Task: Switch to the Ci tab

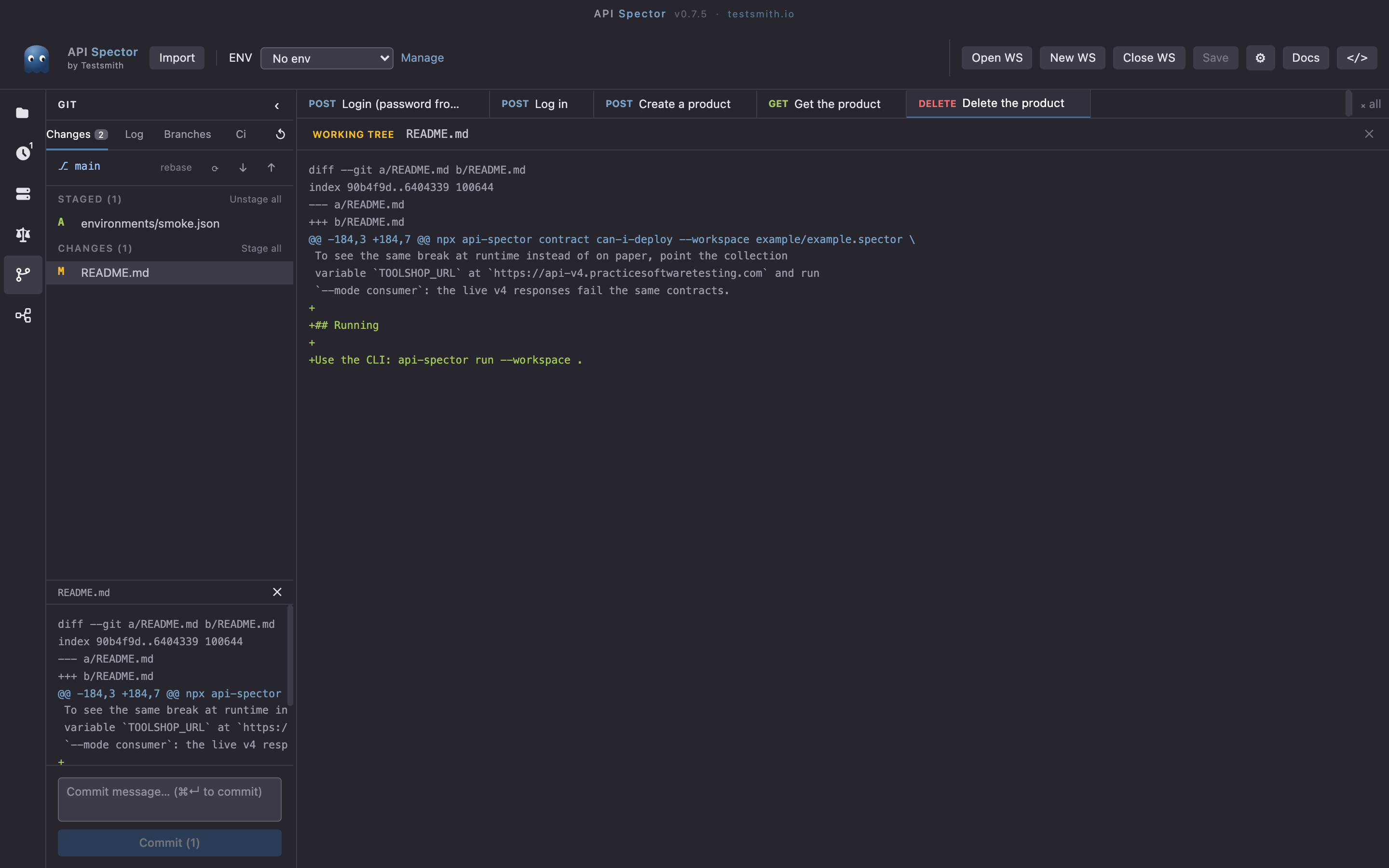Action: point(241,135)
